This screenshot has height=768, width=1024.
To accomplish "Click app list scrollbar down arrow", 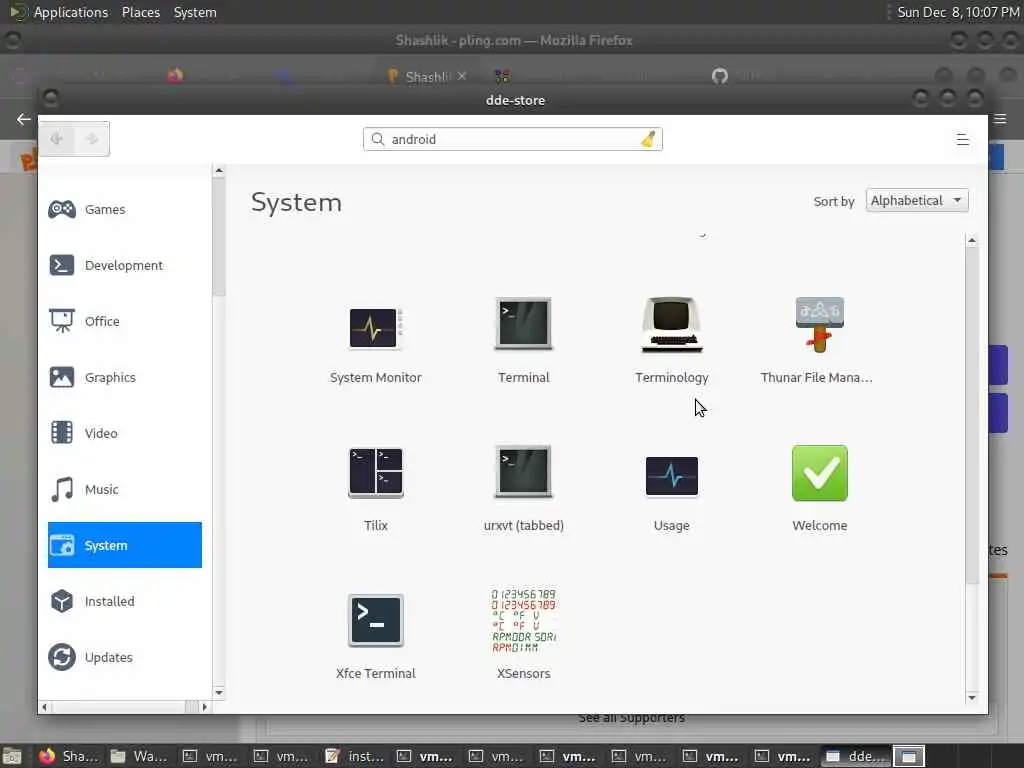I will click(972, 697).
